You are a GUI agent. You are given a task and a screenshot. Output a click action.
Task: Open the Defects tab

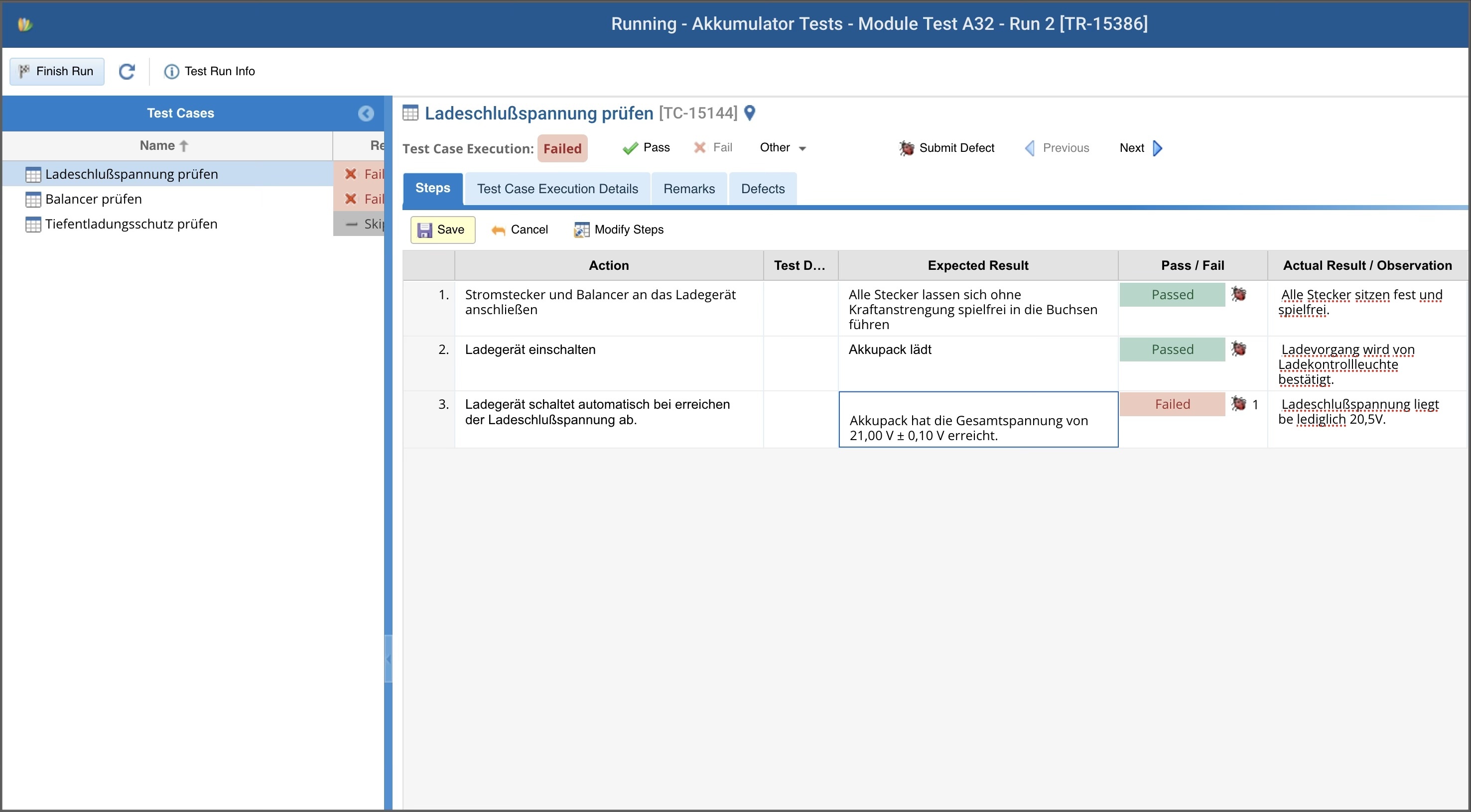pyautogui.click(x=762, y=189)
